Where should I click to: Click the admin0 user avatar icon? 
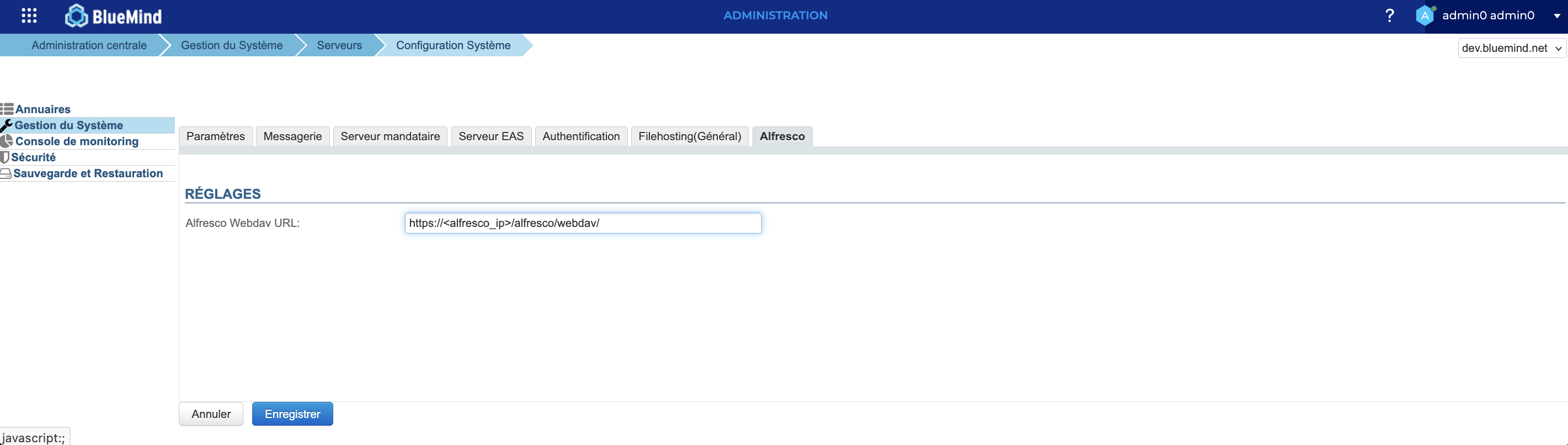click(x=1425, y=16)
